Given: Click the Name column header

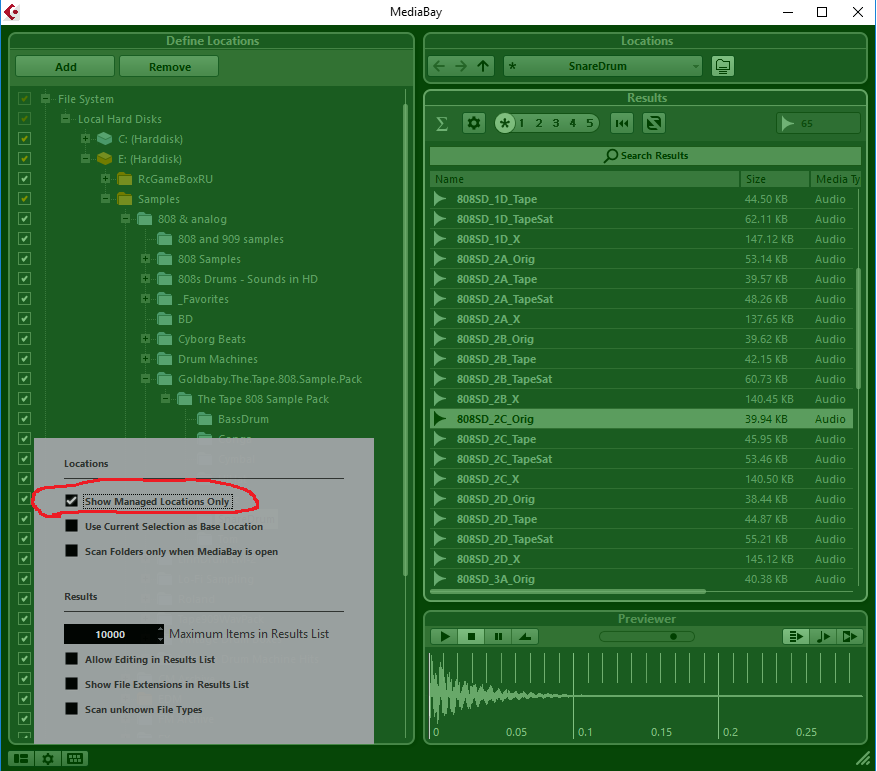Looking at the screenshot, I should [584, 179].
